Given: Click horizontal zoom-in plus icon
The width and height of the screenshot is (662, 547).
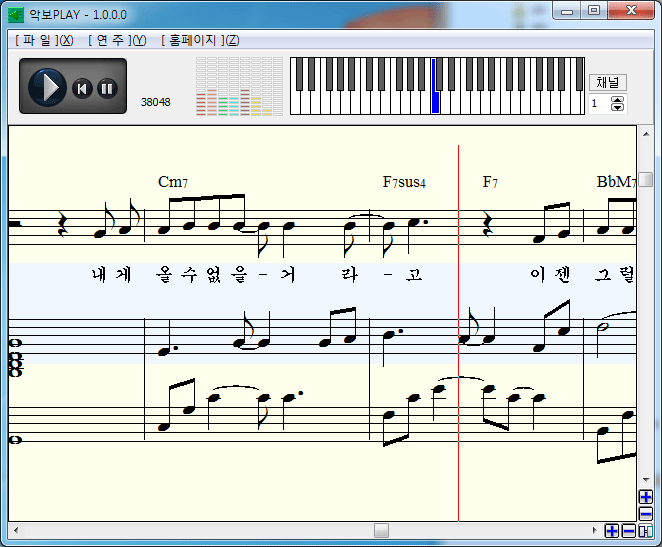Looking at the screenshot, I should tap(612, 531).
